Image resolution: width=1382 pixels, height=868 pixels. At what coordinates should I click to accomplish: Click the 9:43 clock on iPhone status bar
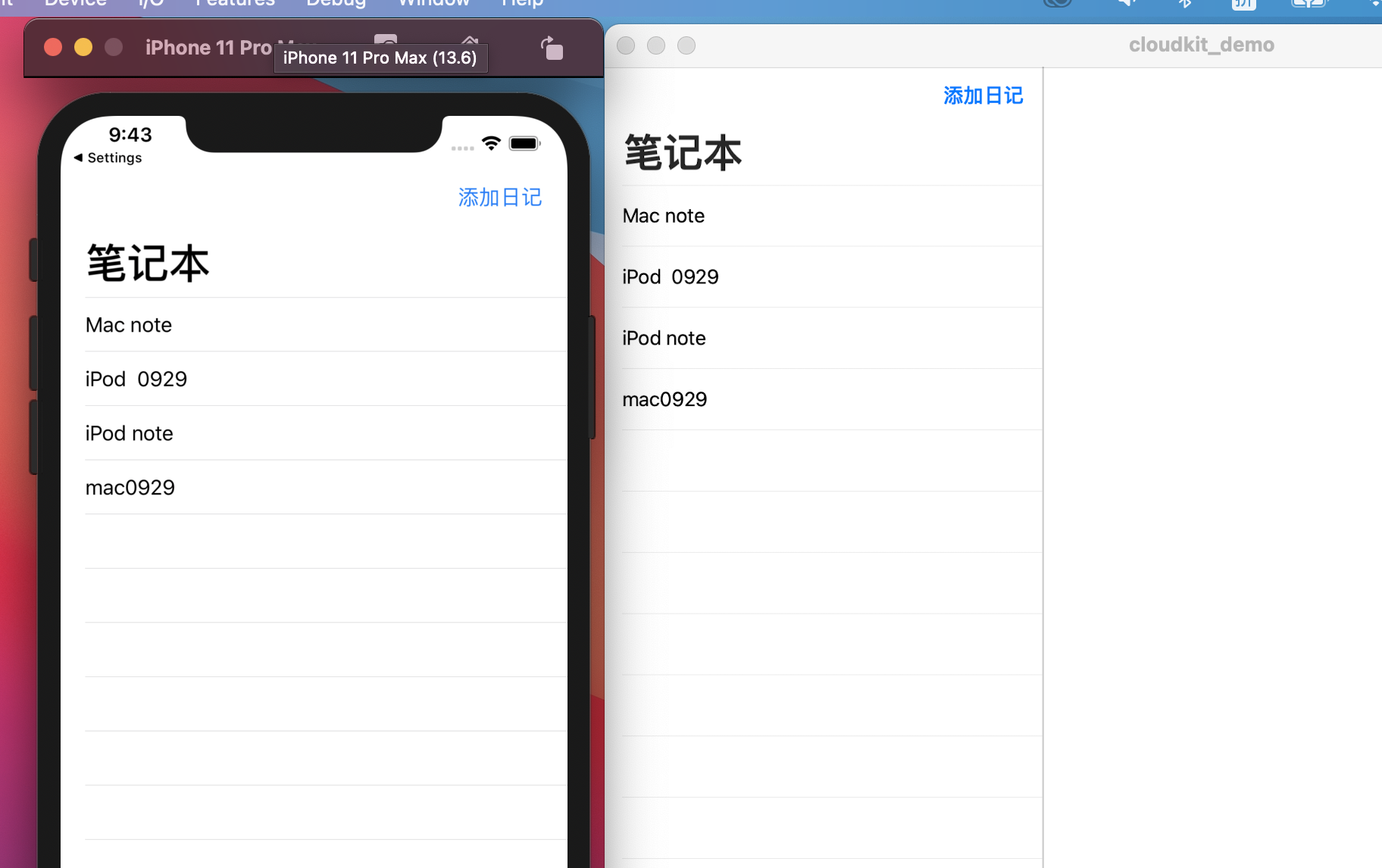(130, 135)
